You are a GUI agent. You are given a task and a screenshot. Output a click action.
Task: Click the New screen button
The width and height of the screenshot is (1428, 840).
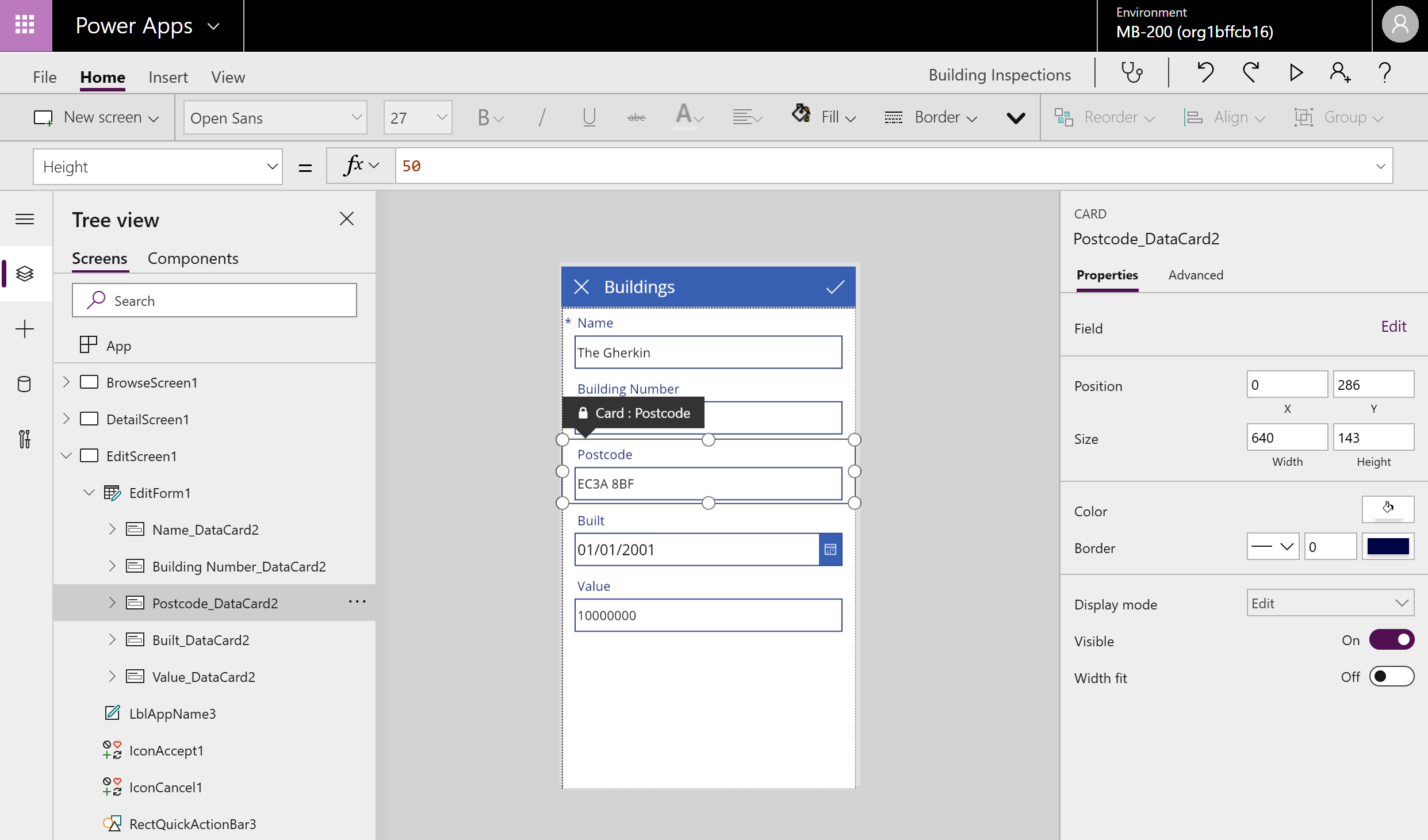coord(96,117)
